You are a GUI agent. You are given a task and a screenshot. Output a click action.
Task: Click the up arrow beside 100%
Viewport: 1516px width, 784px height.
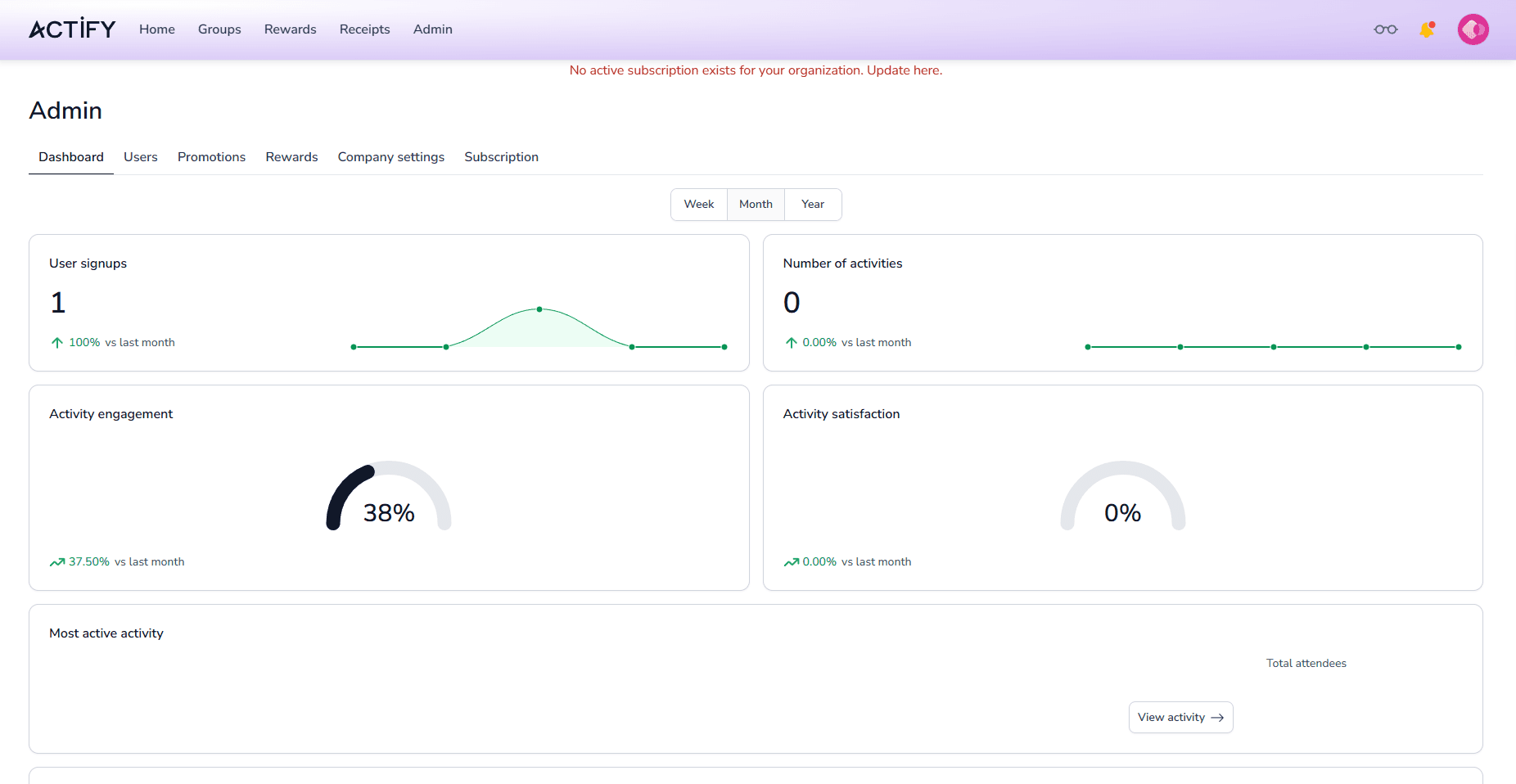pos(56,343)
